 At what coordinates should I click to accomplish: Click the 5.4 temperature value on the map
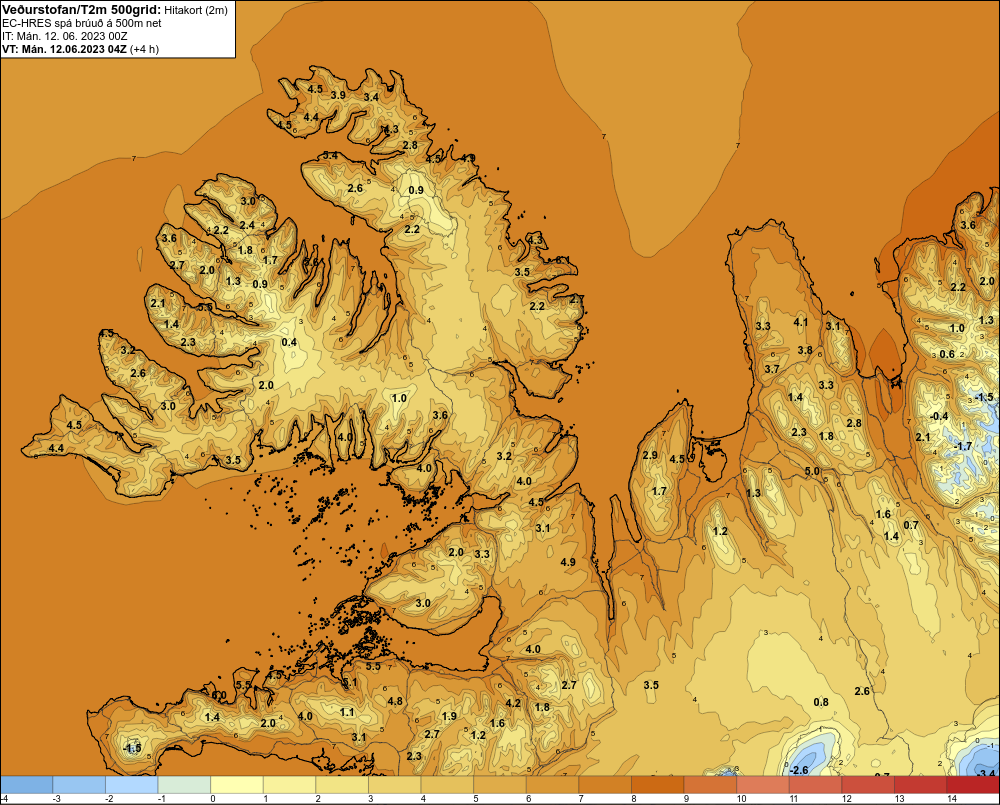(x=330, y=155)
